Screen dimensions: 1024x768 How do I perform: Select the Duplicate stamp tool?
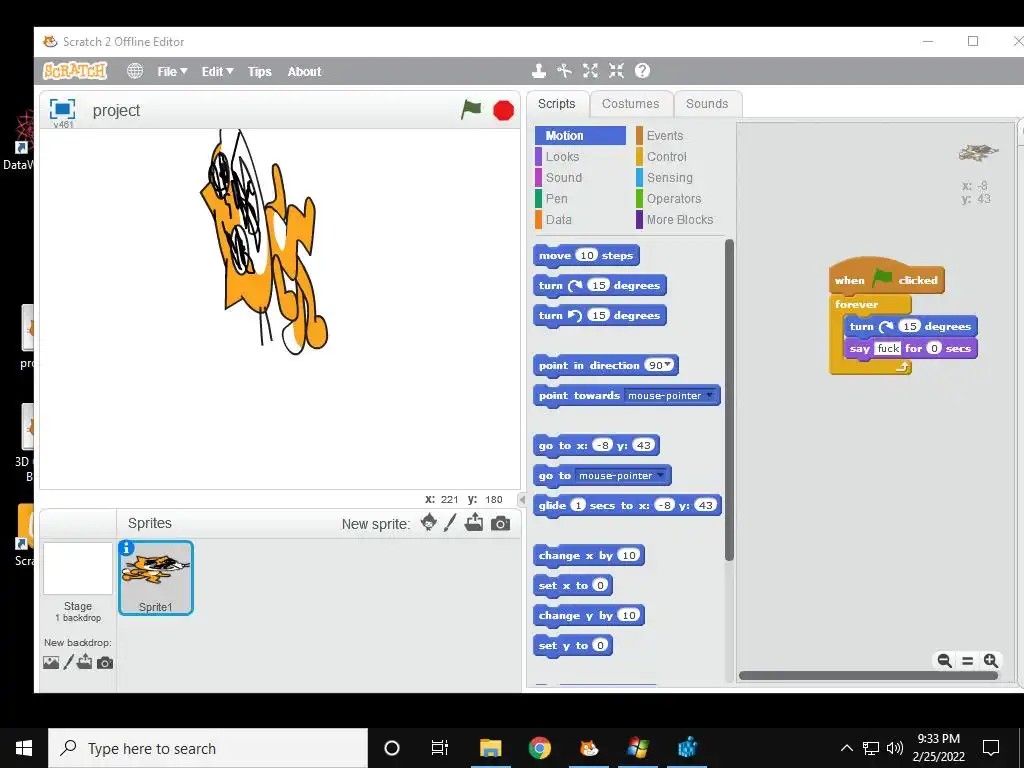coord(539,71)
